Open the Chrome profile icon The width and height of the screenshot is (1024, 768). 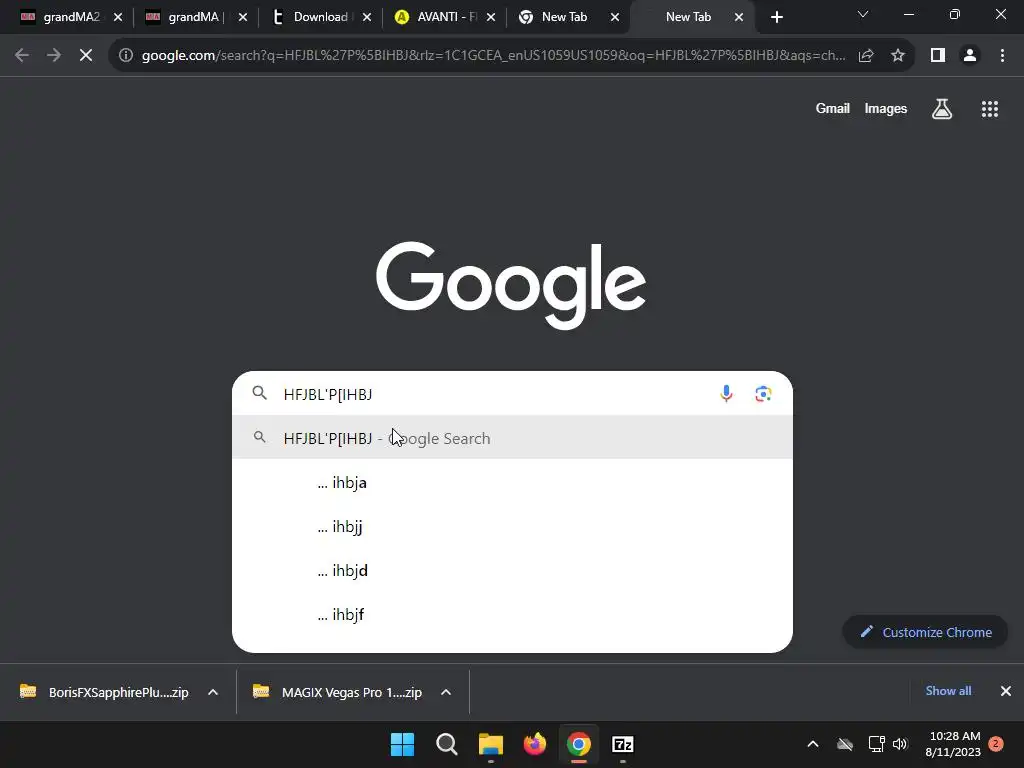(970, 56)
